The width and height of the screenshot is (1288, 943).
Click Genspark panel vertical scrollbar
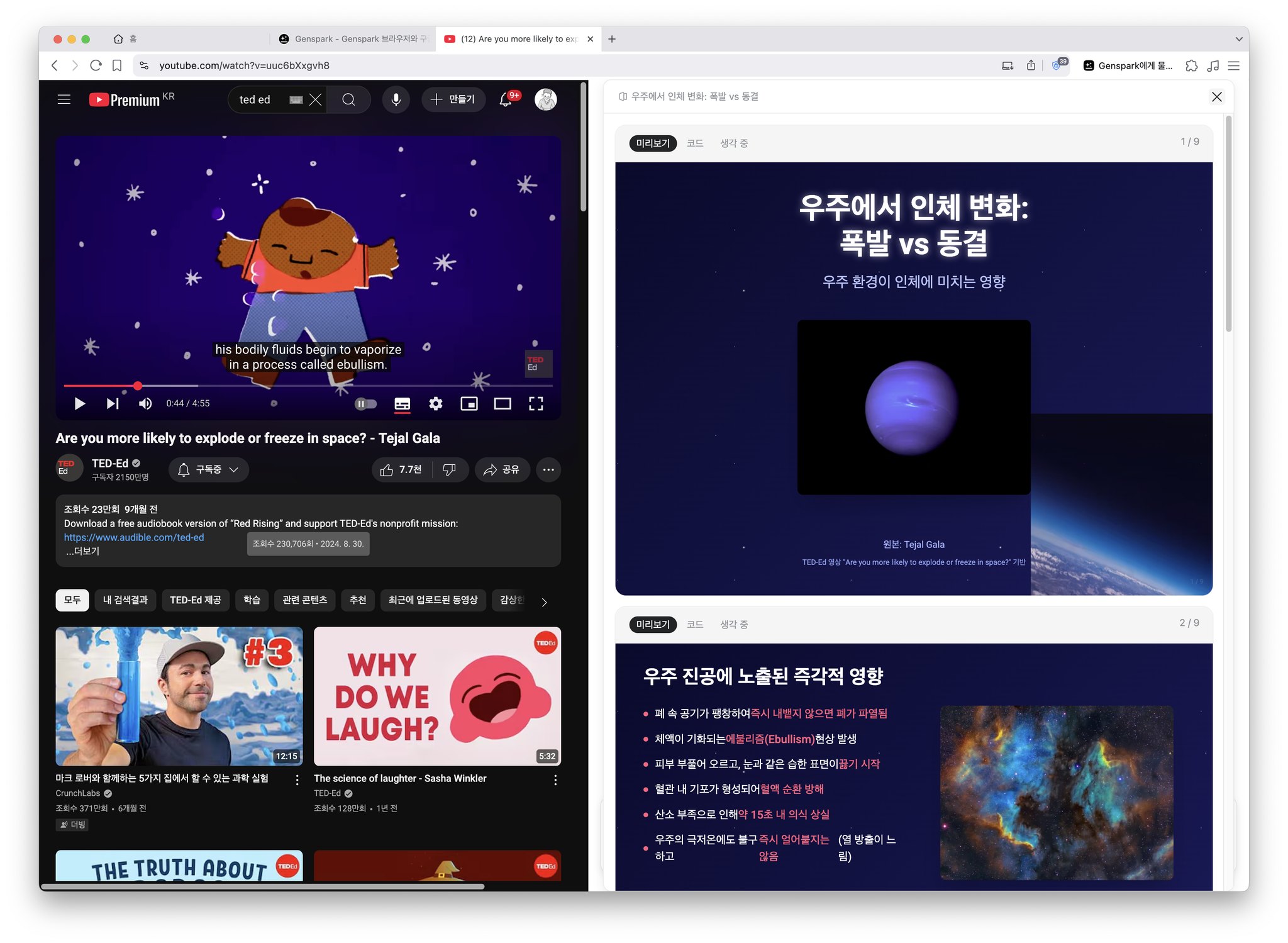coord(1228,223)
